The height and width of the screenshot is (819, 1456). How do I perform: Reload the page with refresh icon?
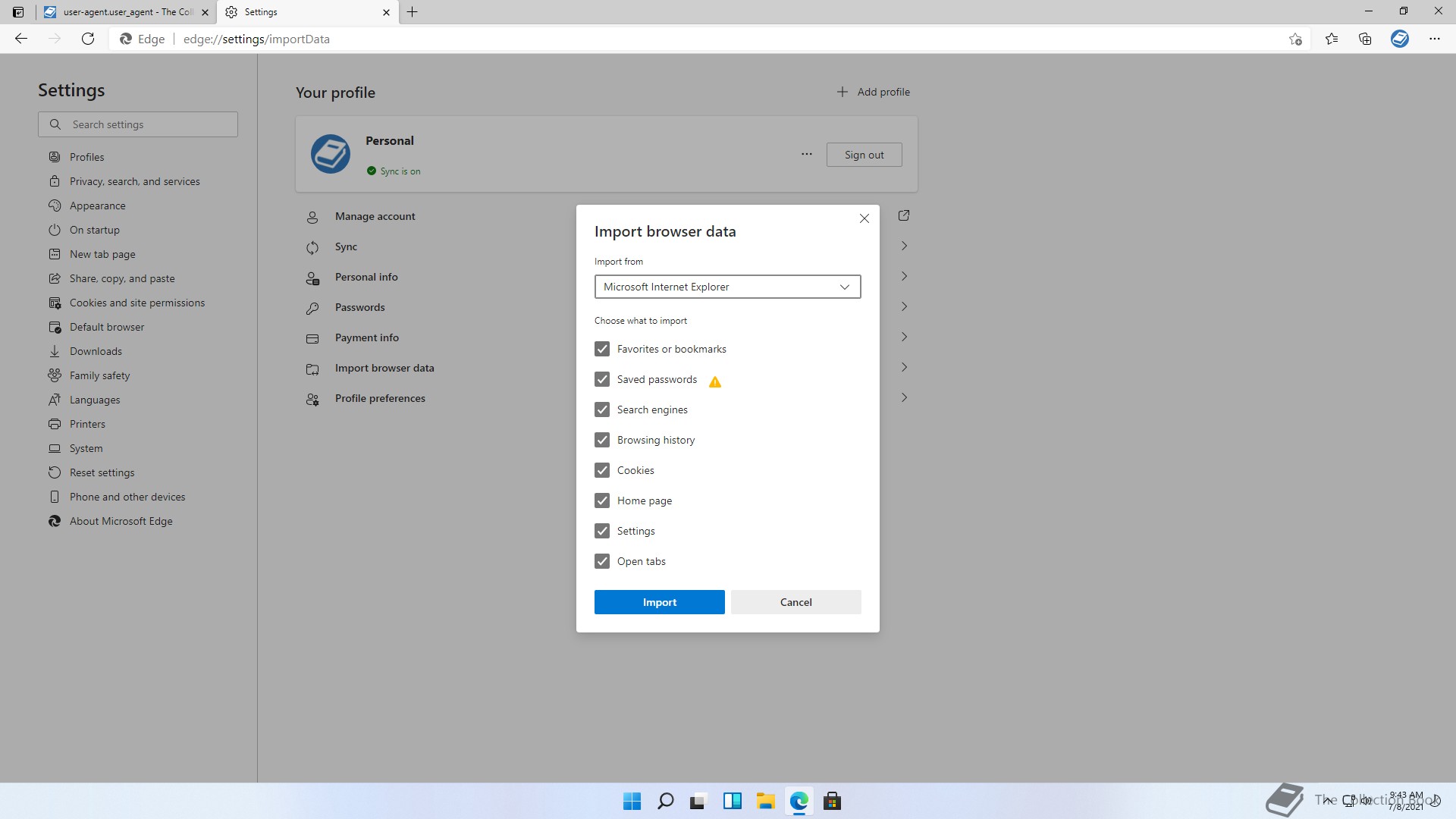click(x=88, y=39)
